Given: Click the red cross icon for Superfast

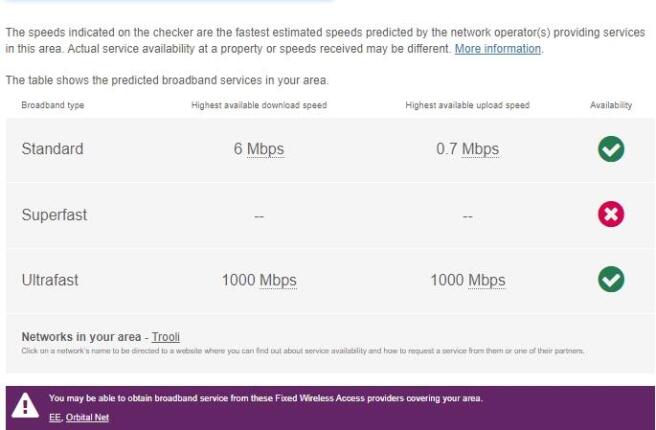Looking at the screenshot, I should pos(610,214).
